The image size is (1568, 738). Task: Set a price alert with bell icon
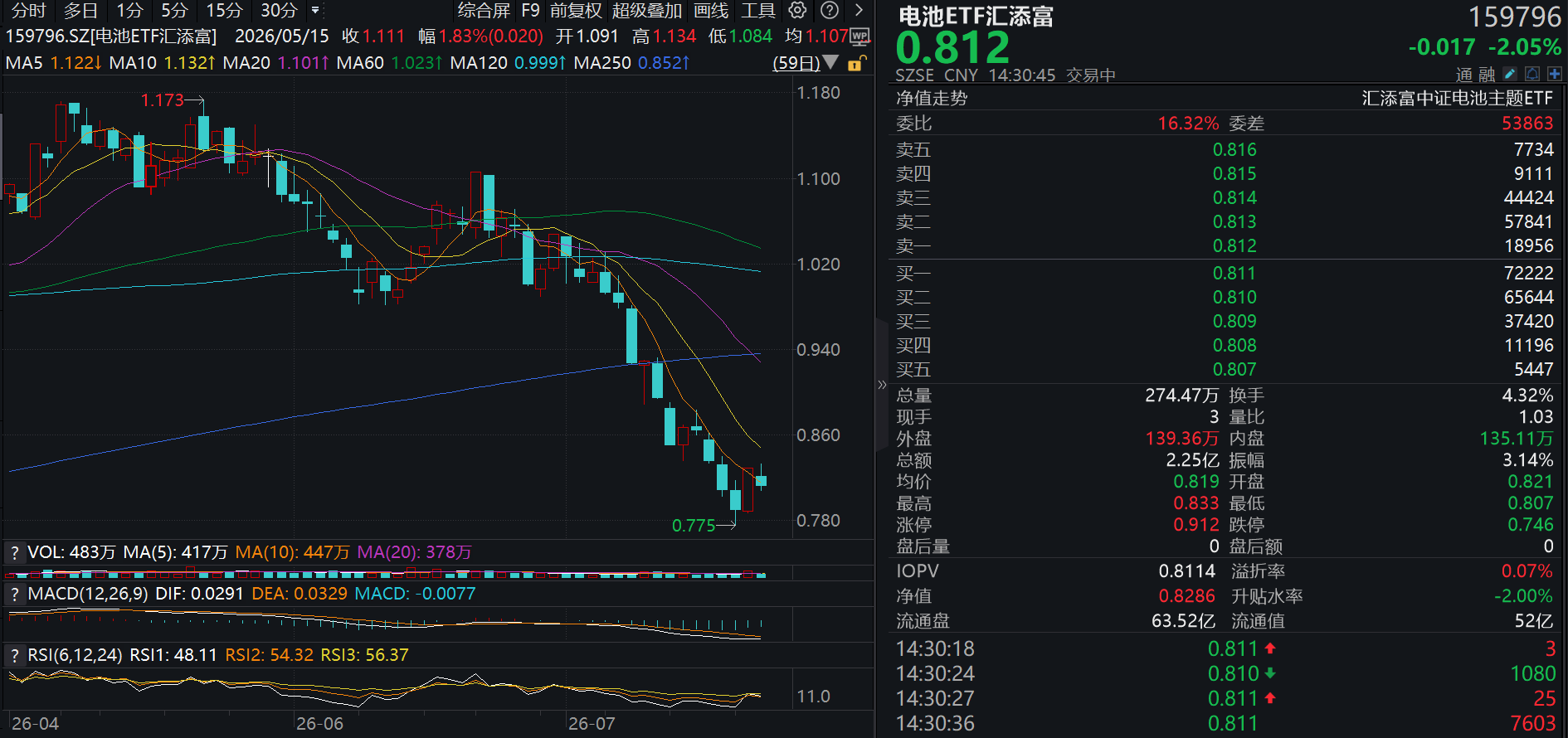tap(1532, 74)
